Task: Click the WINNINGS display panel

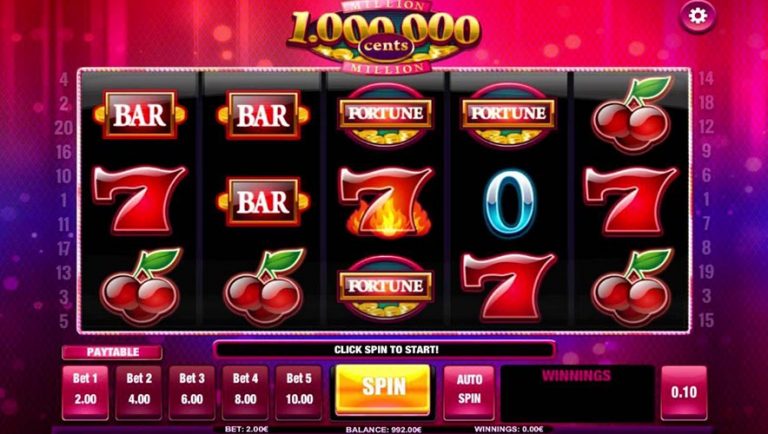Action: point(577,393)
